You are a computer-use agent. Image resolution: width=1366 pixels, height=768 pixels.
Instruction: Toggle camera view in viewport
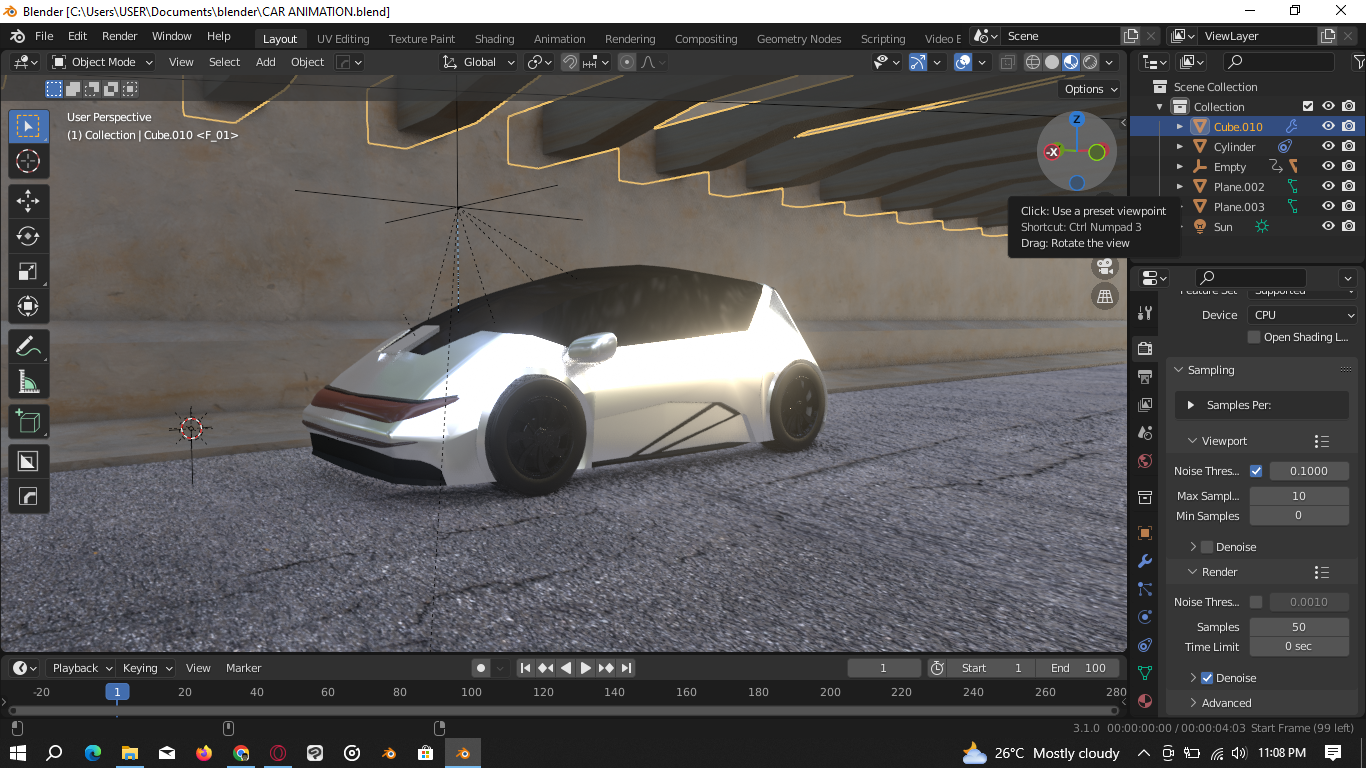(x=1104, y=267)
